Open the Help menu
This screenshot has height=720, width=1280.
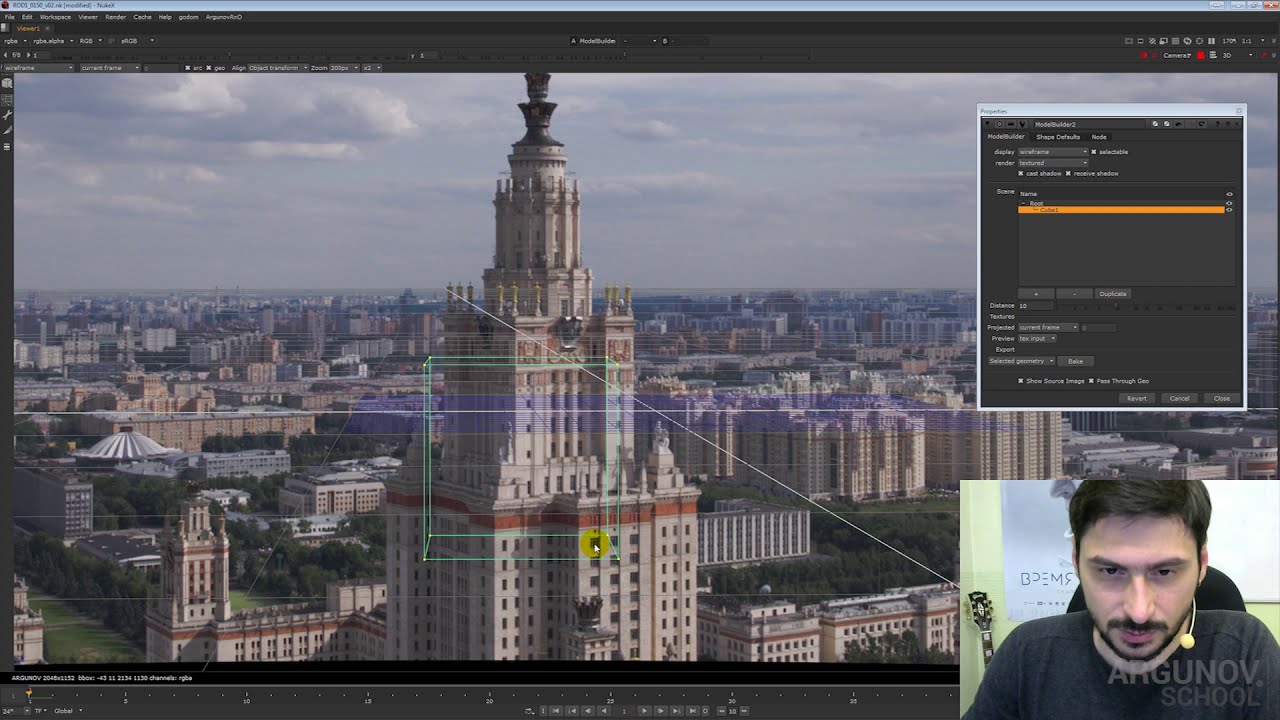[165, 17]
